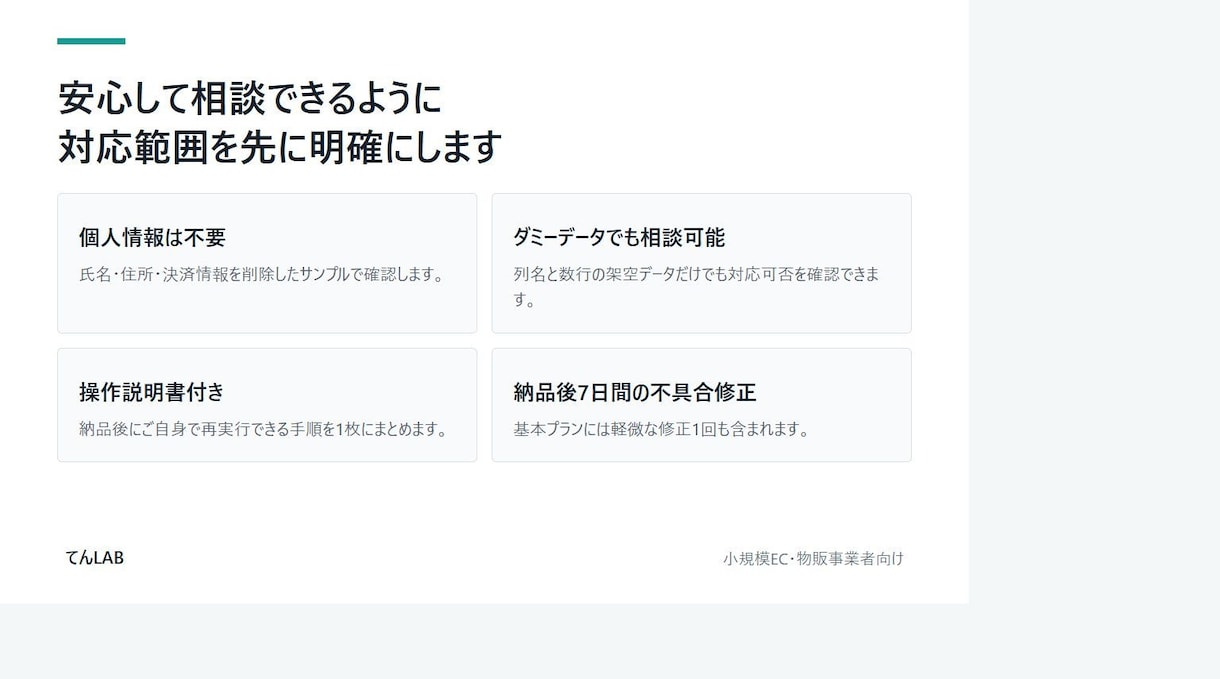This screenshot has width=1220, height=679.
Task: Click the text 氏名・住所・決済情報を削除したサンプルで確認します。
Action: [262, 274]
